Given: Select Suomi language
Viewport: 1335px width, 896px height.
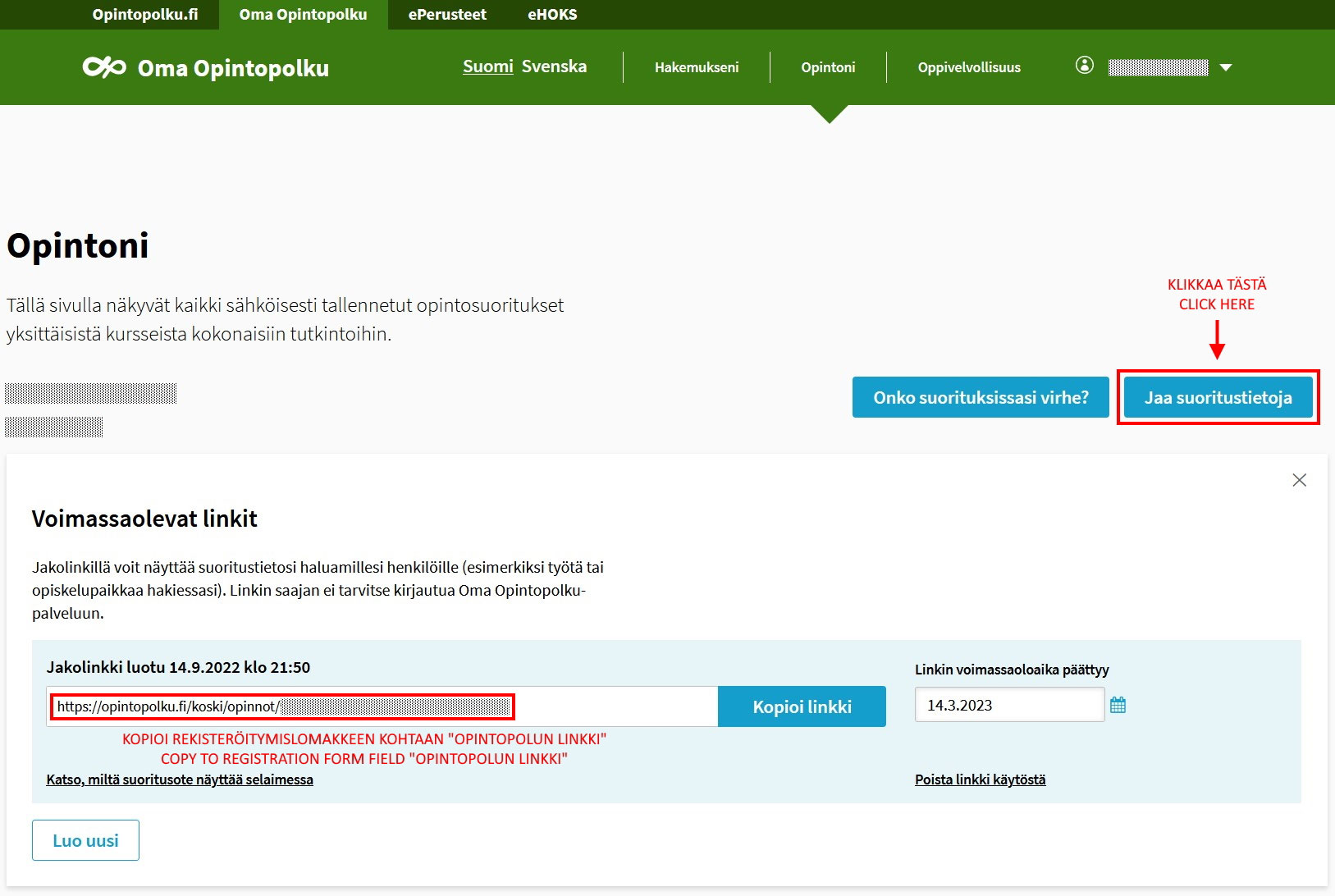Looking at the screenshot, I should [x=487, y=66].
